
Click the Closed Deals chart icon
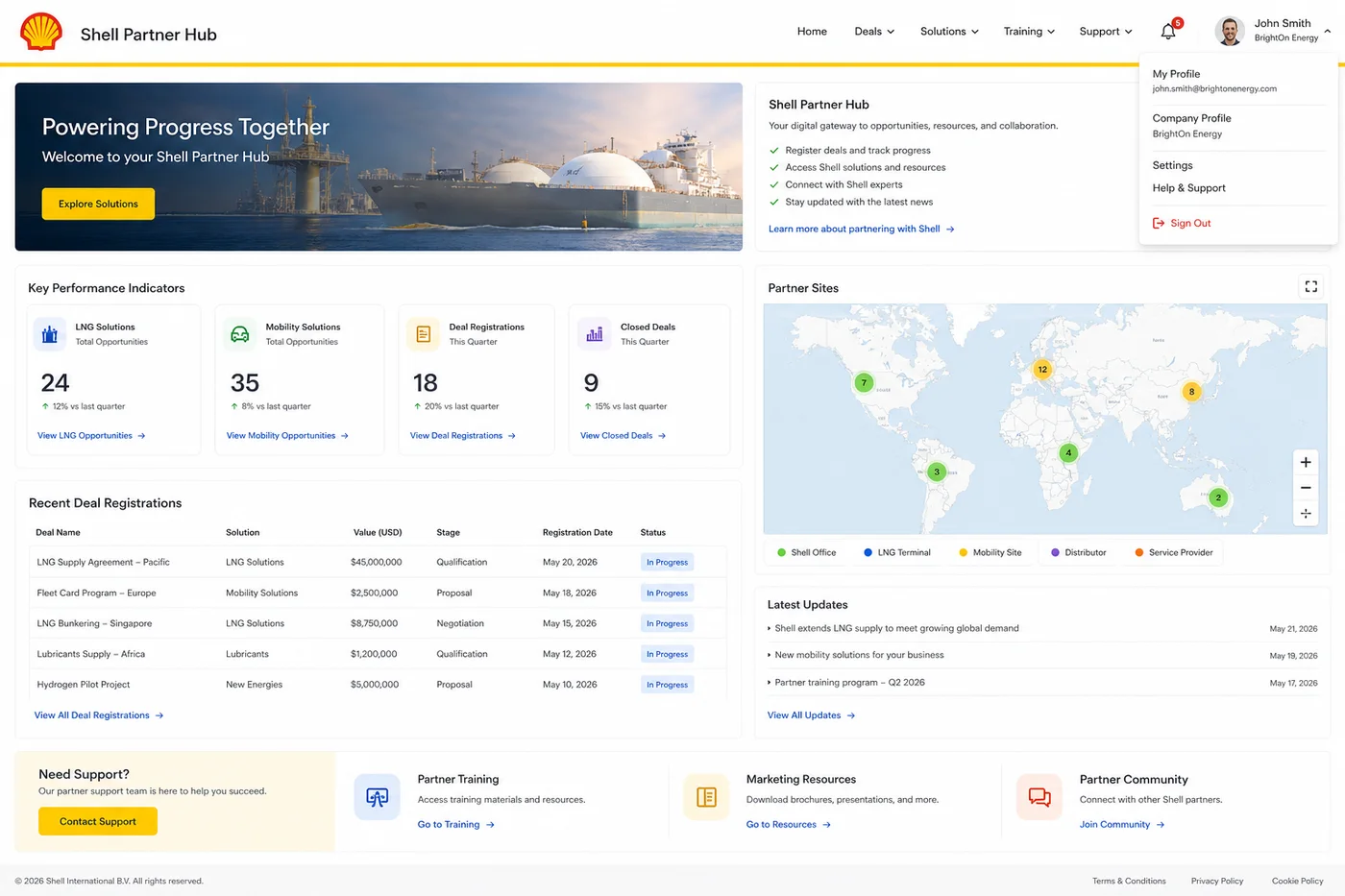tap(595, 334)
